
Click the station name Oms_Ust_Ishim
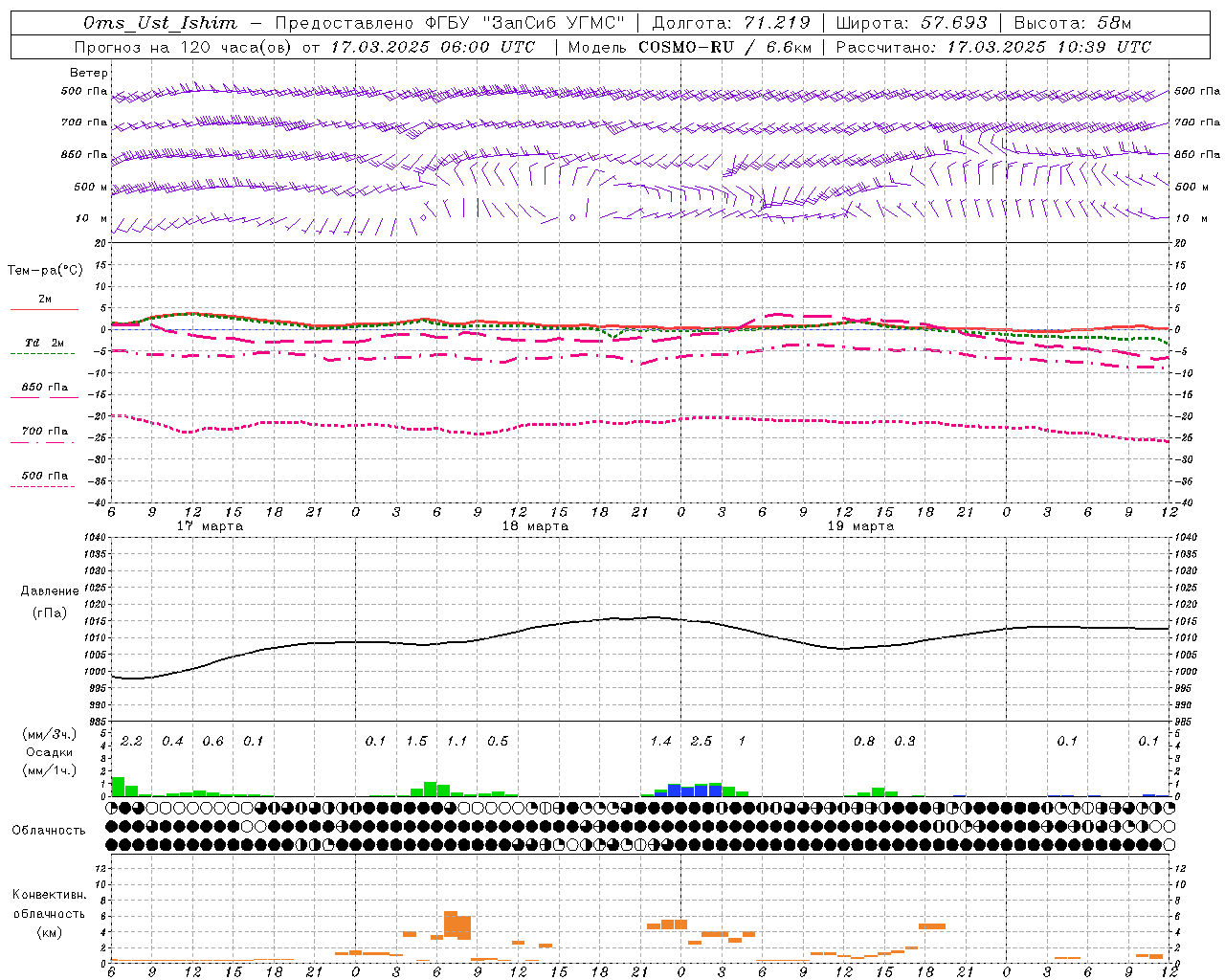[x=160, y=23]
